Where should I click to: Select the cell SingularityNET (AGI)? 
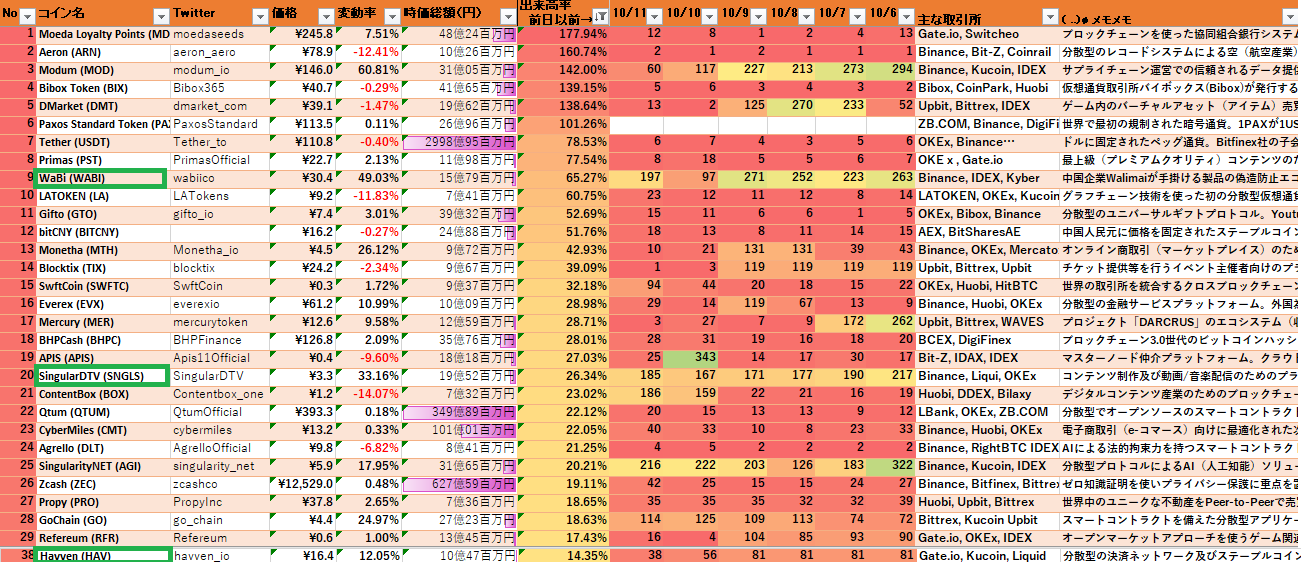(x=103, y=466)
